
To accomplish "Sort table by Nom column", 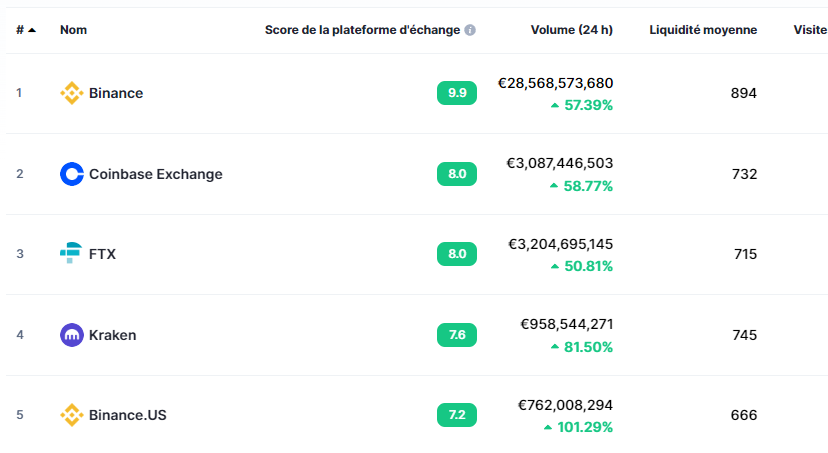I will tap(73, 30).
